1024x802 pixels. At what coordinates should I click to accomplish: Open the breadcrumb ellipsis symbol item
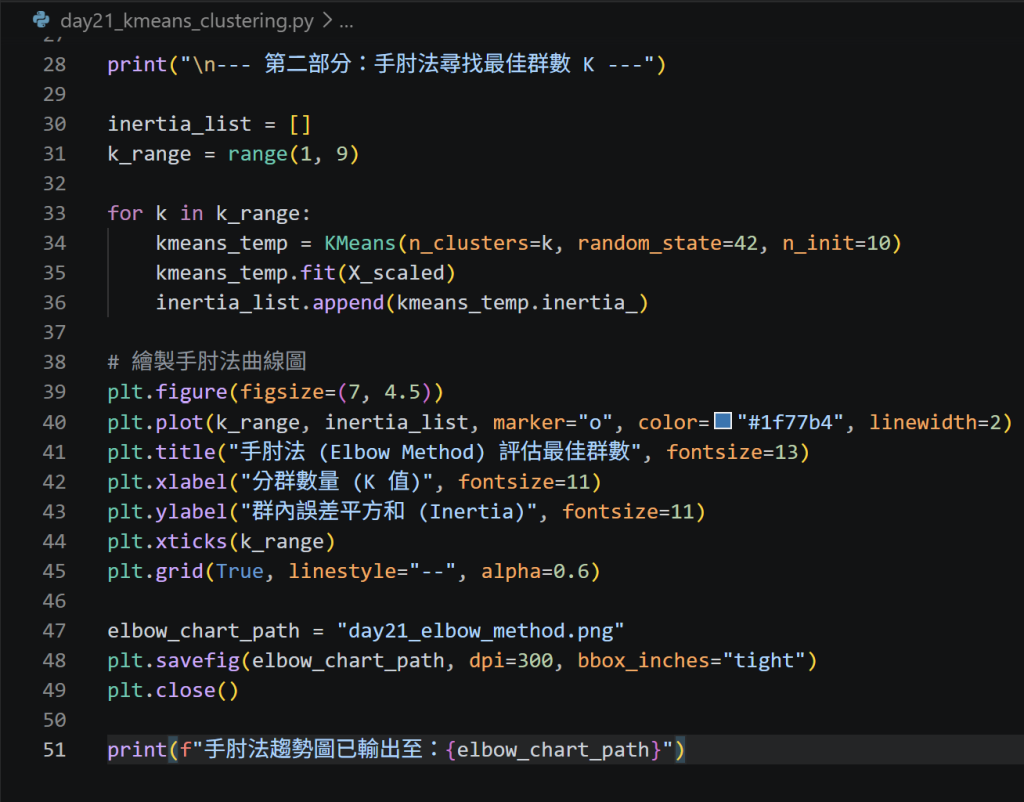coord(346,22)
